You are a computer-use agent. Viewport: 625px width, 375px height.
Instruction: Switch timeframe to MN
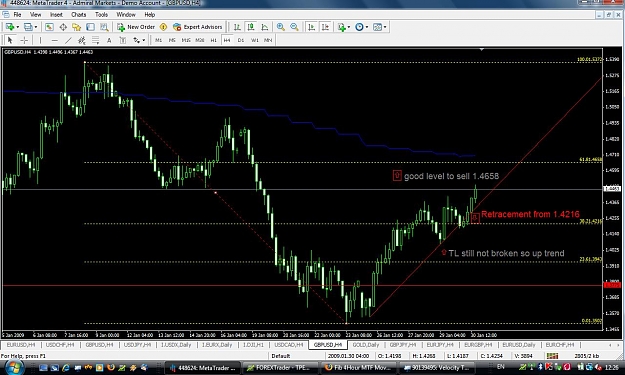click(268, 40)
